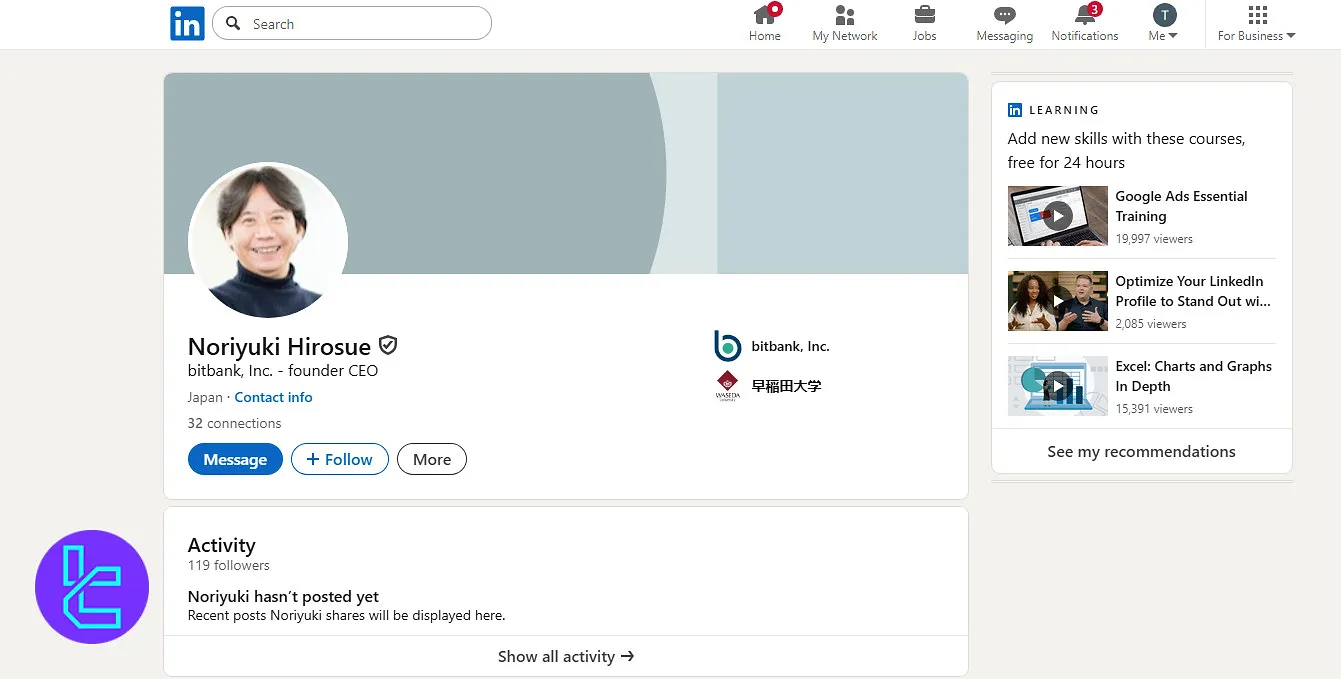Open Excel Charts and Graphs course thumbnail

[x=1057, y=386]
